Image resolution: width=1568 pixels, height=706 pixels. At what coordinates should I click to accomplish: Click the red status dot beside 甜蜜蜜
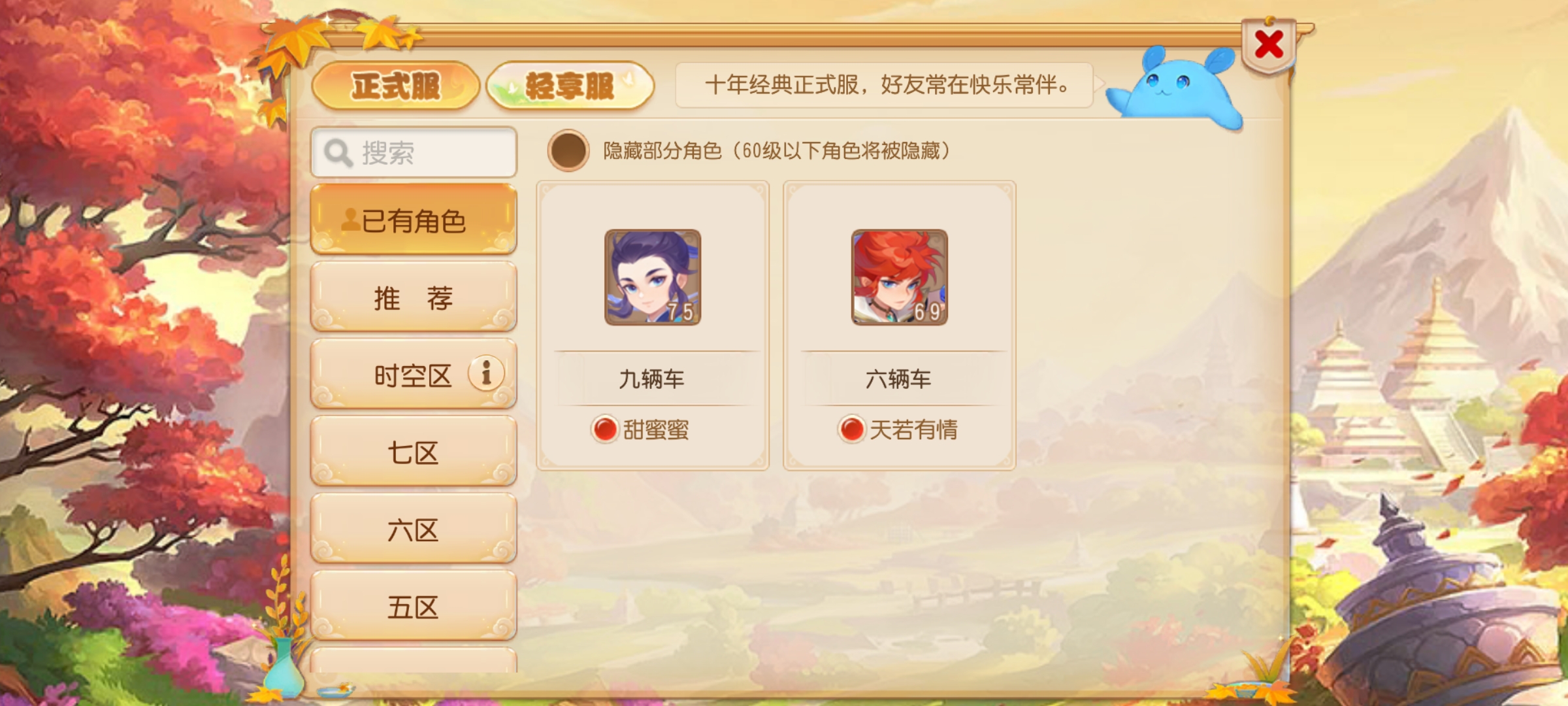(x=604, y=429)
